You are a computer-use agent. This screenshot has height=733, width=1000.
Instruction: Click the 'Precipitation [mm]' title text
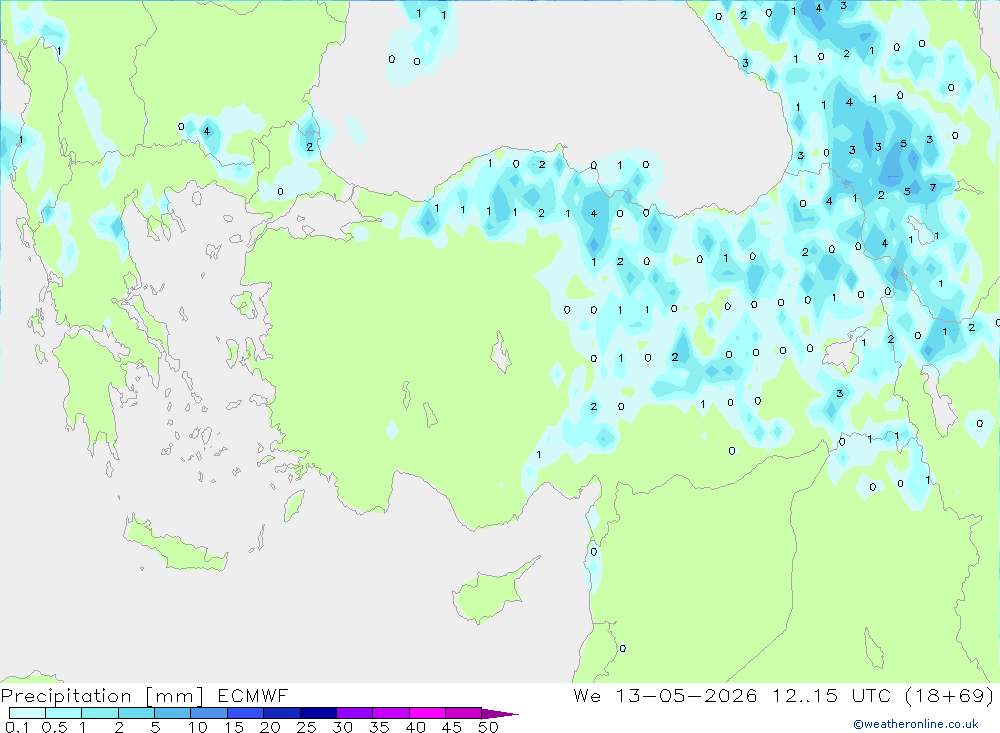102,696
